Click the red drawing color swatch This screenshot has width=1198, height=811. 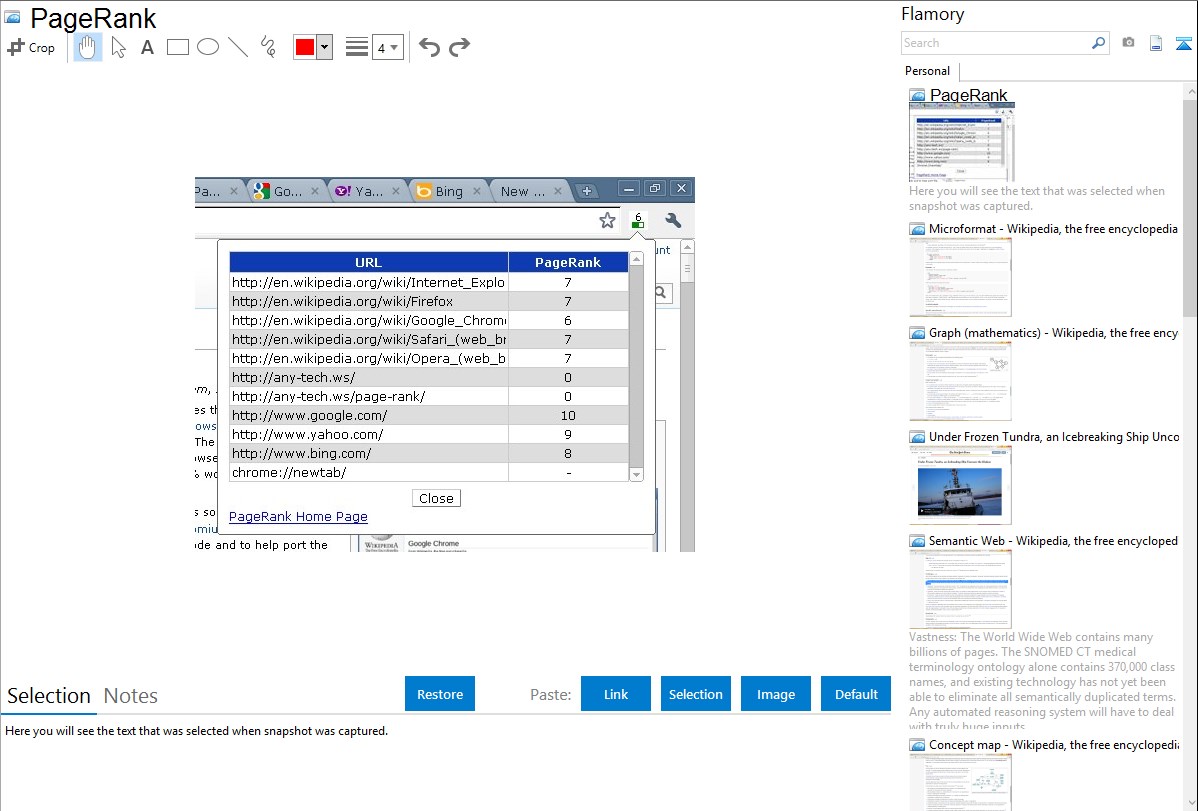pyautogui.click(x=305, y=47)
